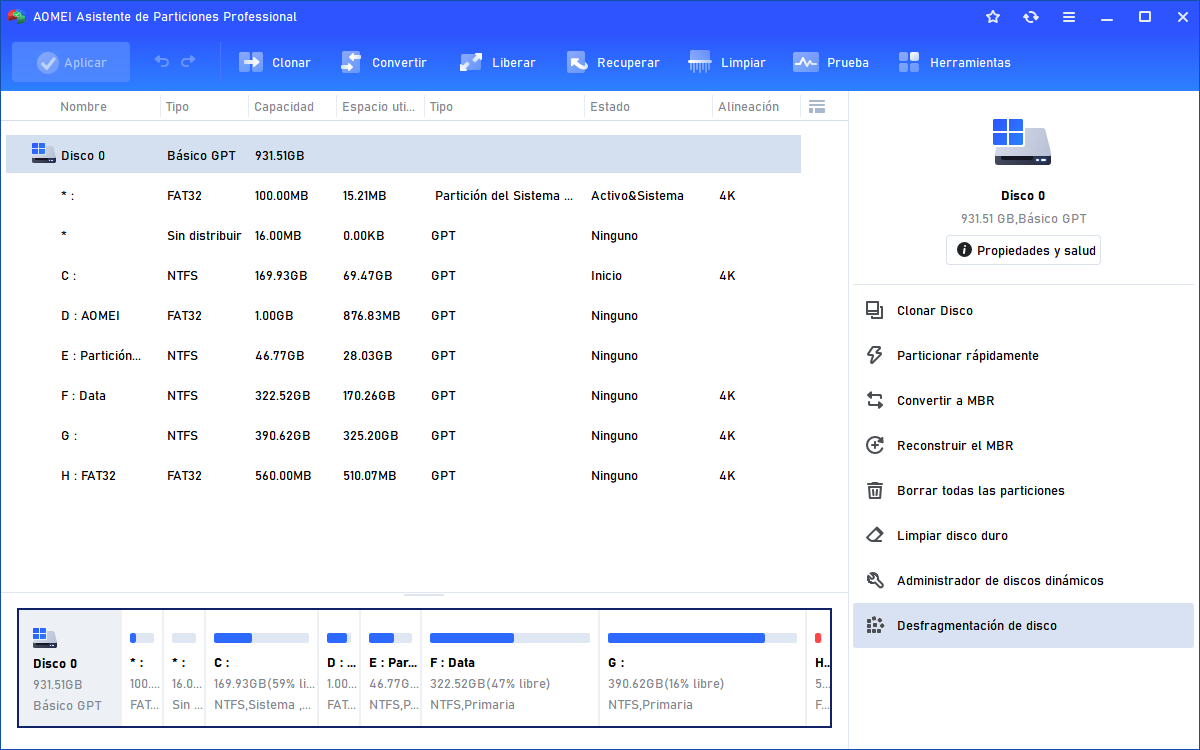Click the large disk icon in right panel
1200x750 pixels.
pyautogui.click(x=1022, y=141)
